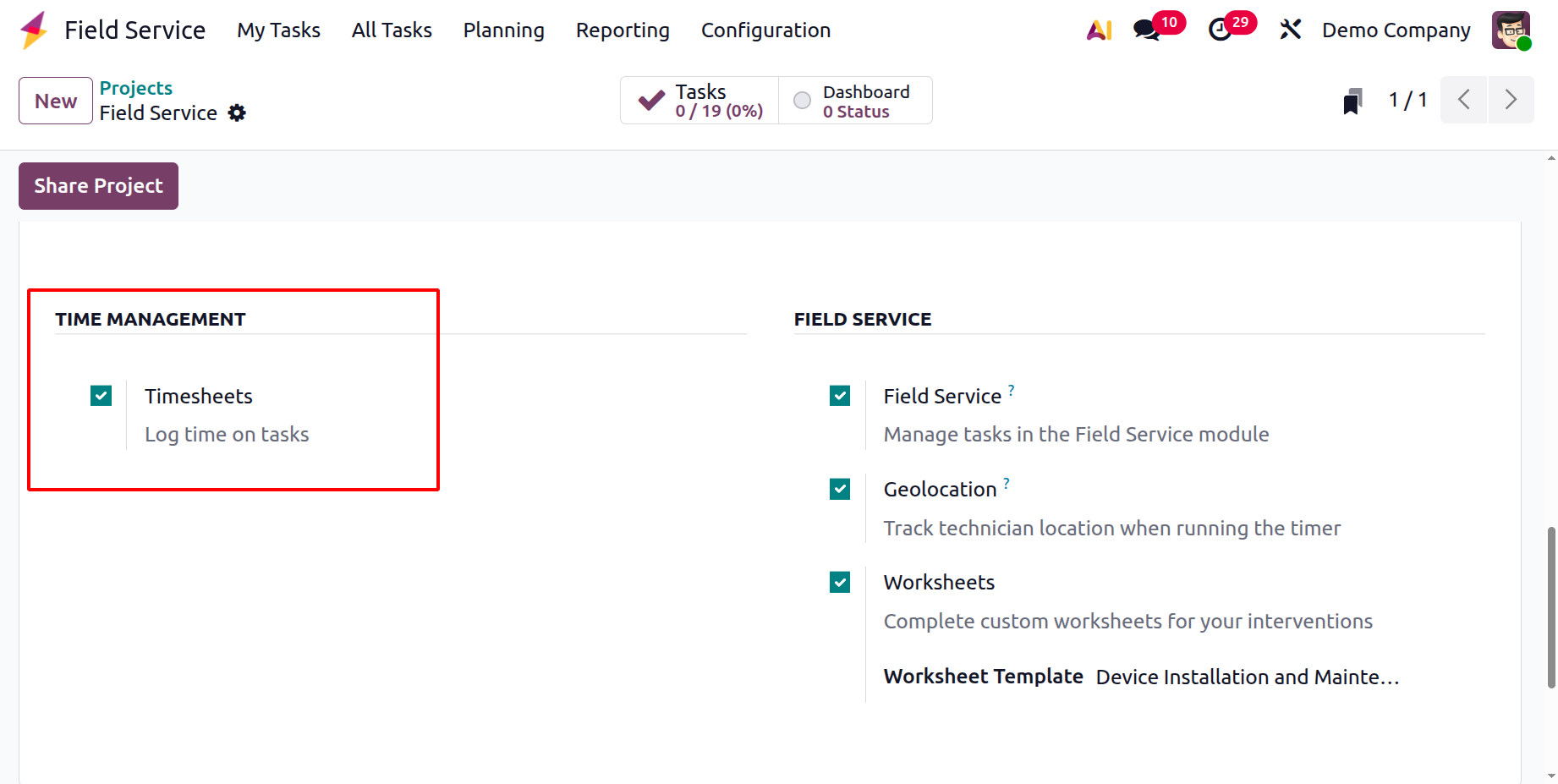The image size is (1558, 784).
Task: Open the conversations messages icon
Action: point(1146,30)
